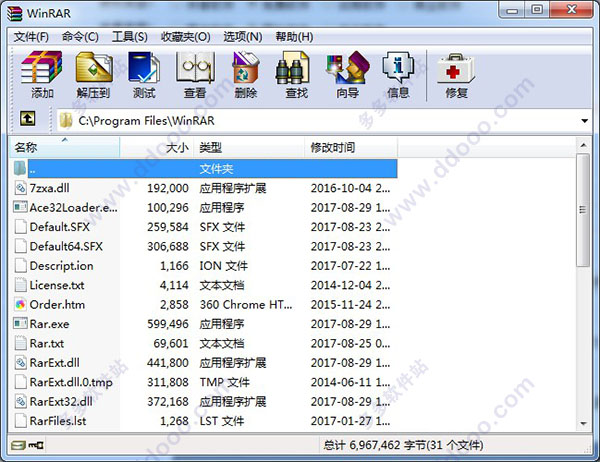
Task: Click the date 2016-10-04 cell
Action: point(350,188)
